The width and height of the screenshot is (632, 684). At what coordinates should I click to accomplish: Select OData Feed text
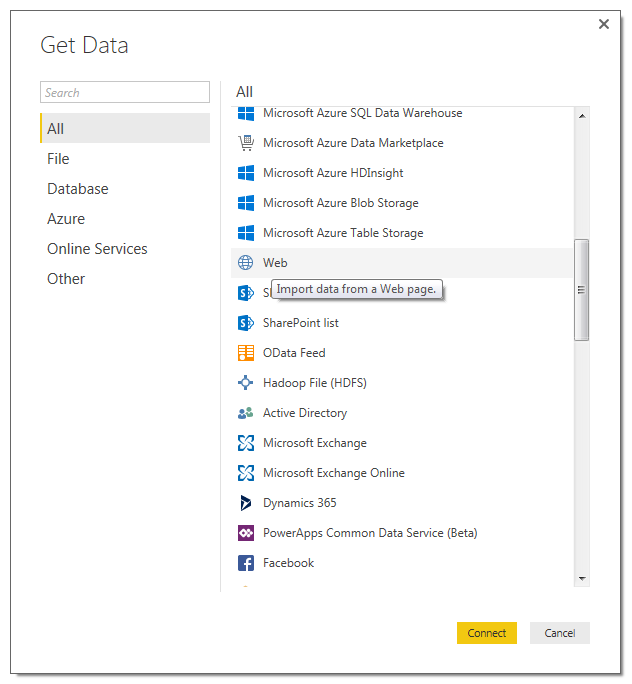pos(294,353)
